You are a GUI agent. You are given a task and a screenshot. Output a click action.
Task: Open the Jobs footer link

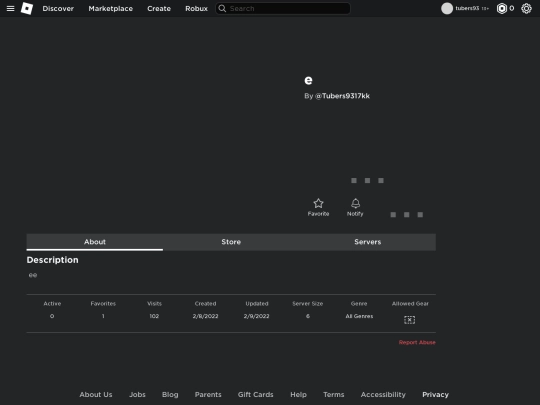tap(137, 395)
